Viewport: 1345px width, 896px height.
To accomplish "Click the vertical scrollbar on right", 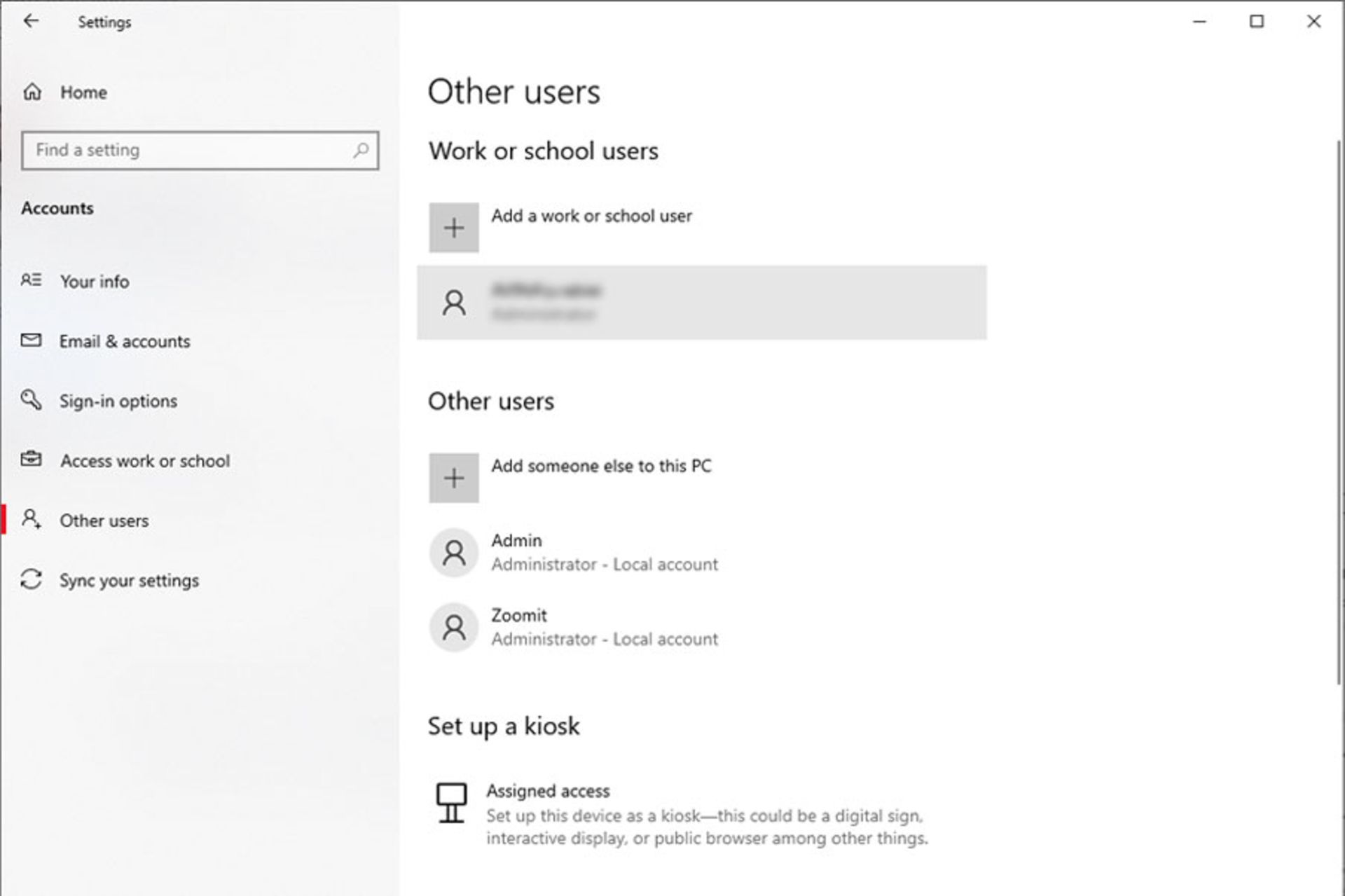I will point(1339,412).
